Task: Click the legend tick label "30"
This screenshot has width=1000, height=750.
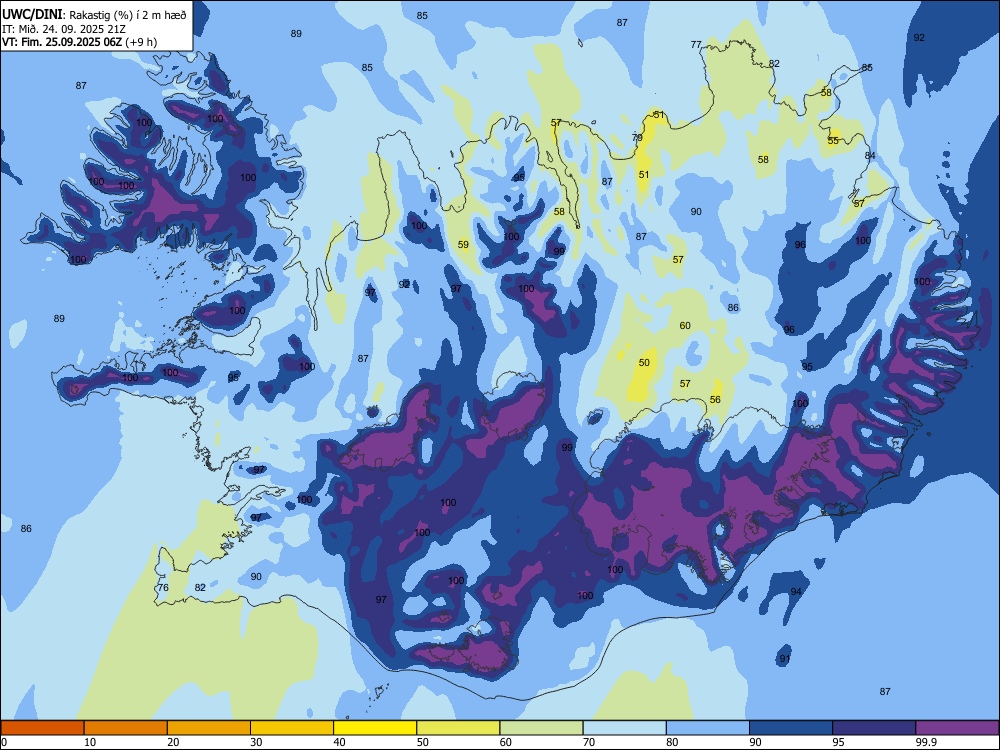Action: coord(256,742)
